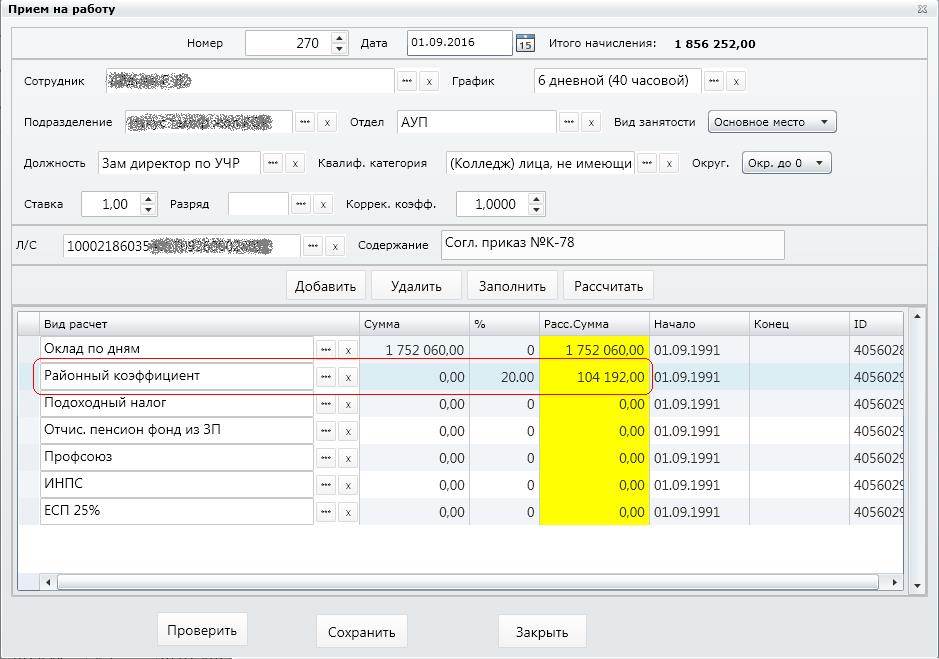
Task: Sort by the Вид расчет column header
Action: [199, 324]
